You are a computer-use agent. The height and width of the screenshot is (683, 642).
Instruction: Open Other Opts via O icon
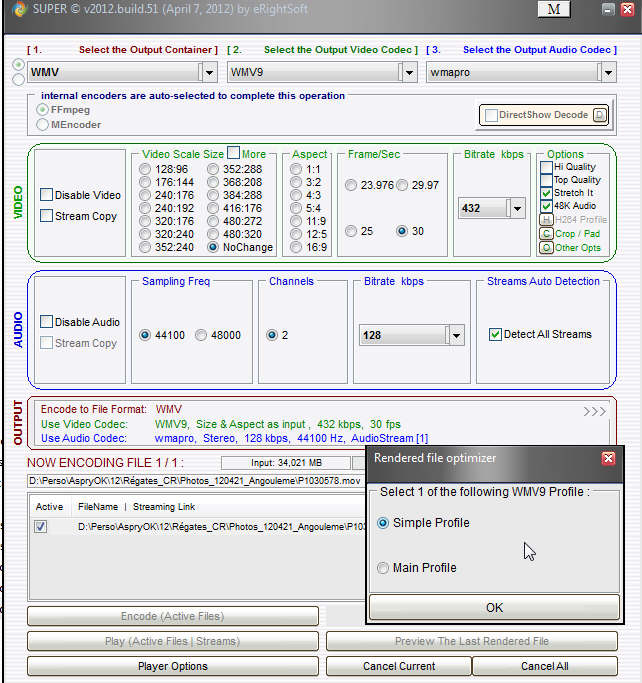(x=546, y=247)
